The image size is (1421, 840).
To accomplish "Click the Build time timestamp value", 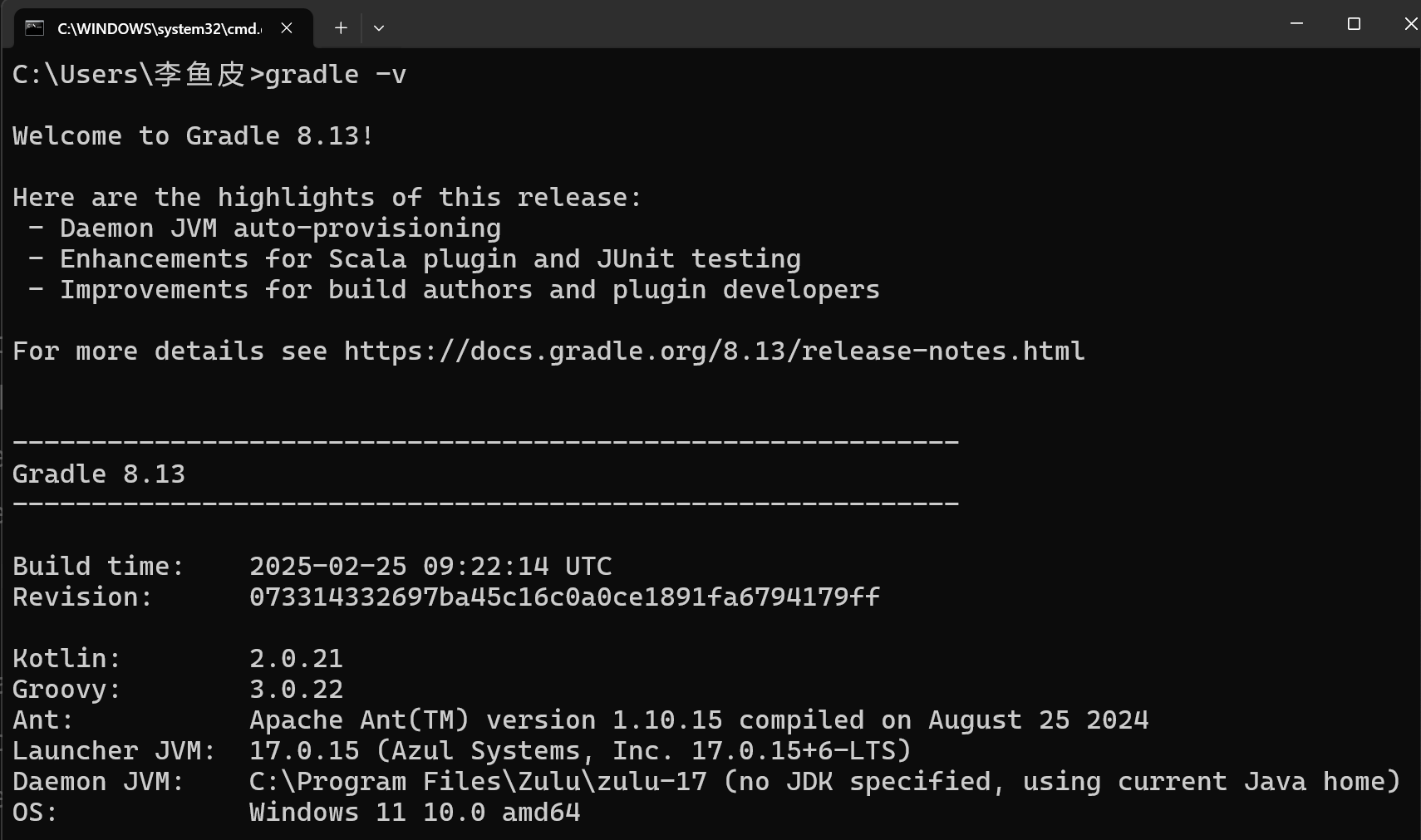I will (x=430, y=567).
